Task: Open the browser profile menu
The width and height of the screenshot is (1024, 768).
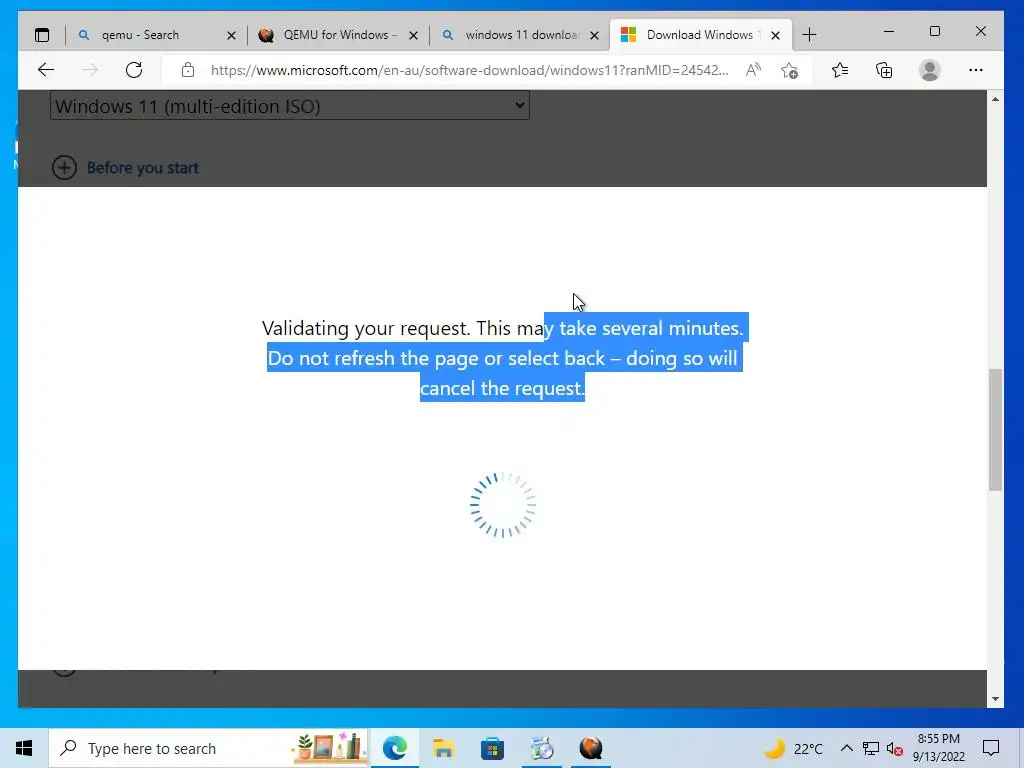Action: [929, 70]
